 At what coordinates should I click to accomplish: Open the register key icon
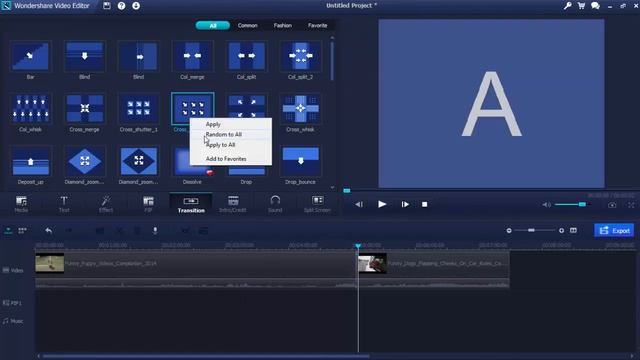[x=567, y=6]
